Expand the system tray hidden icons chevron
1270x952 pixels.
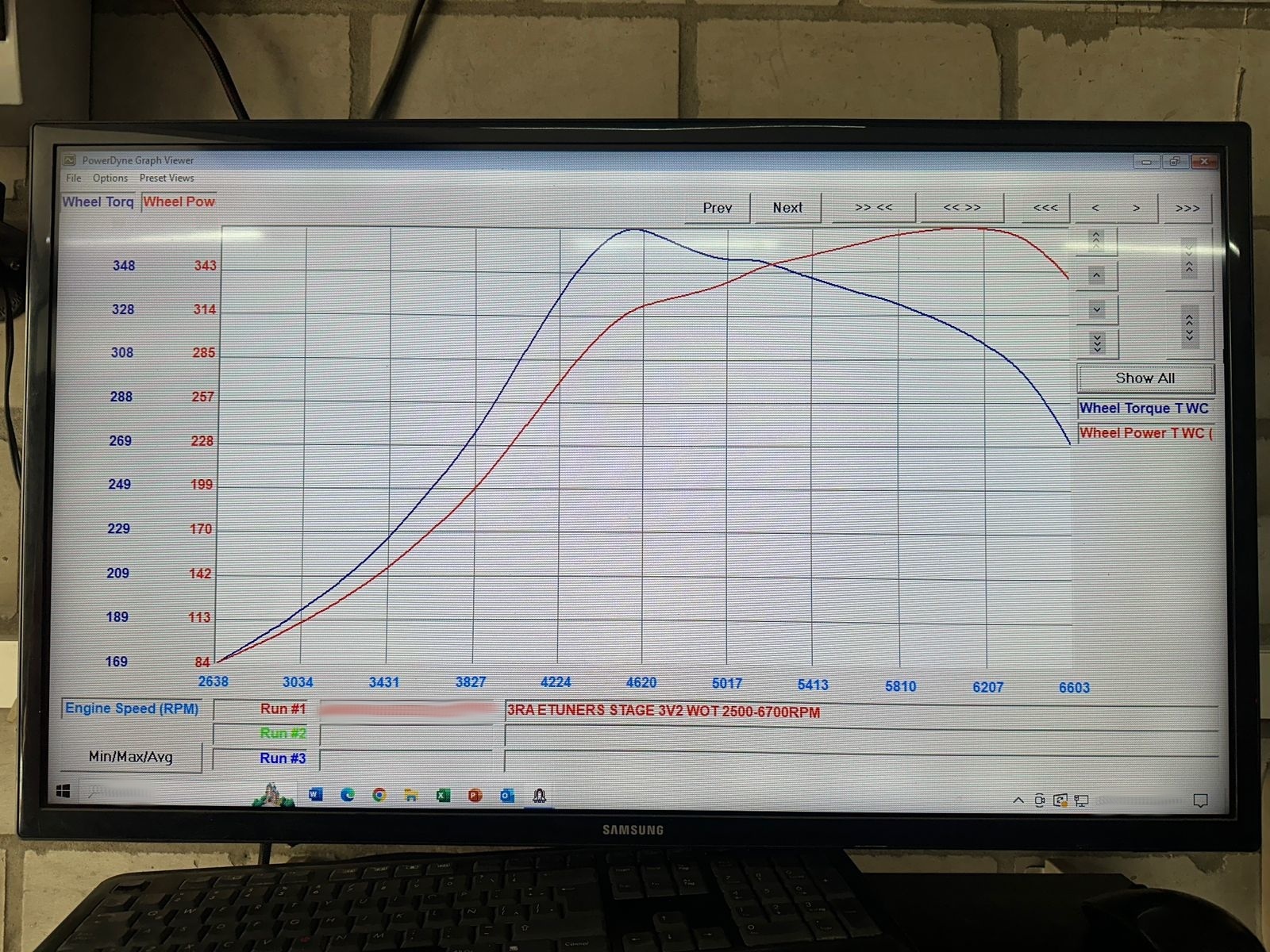pyautogui.click(x=1018, y=800)
